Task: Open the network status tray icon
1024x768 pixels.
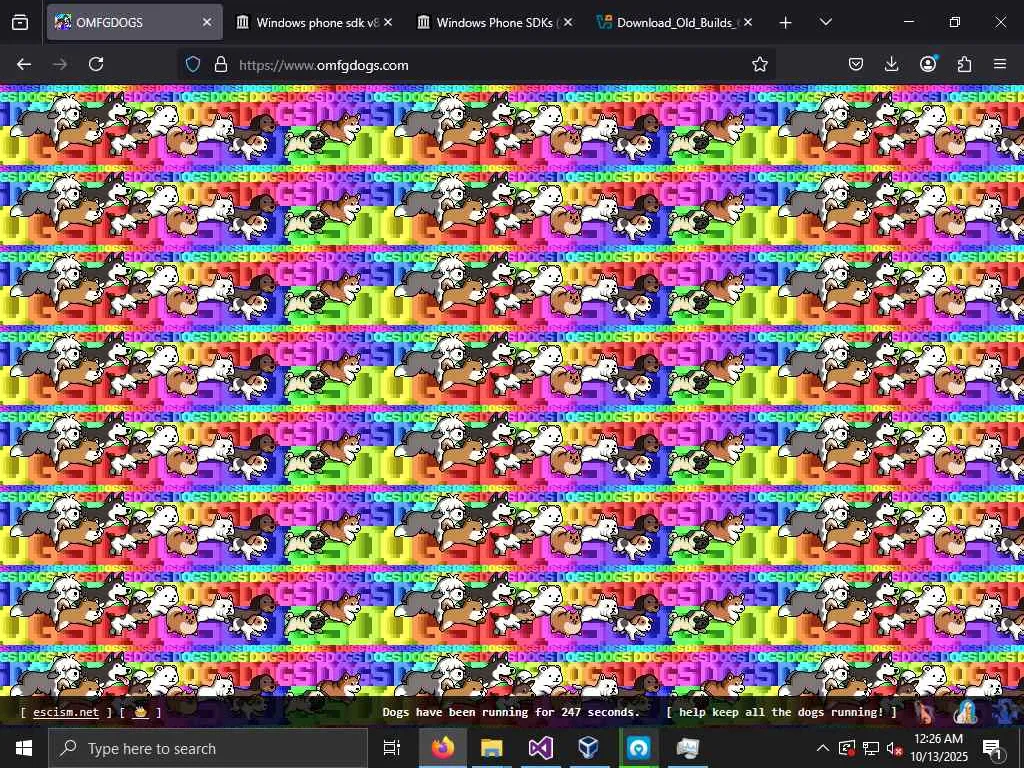Action: point(871,748)
